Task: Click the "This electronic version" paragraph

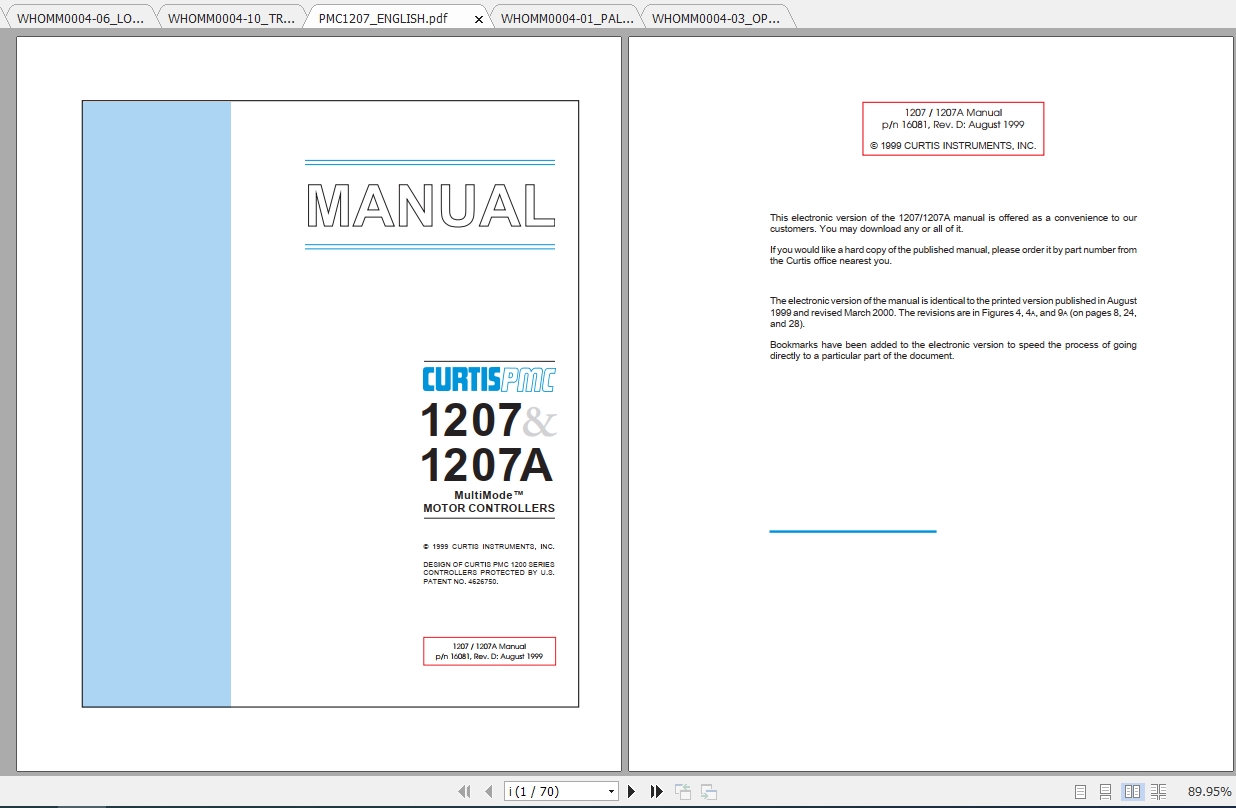Action: tap(953, 223)
